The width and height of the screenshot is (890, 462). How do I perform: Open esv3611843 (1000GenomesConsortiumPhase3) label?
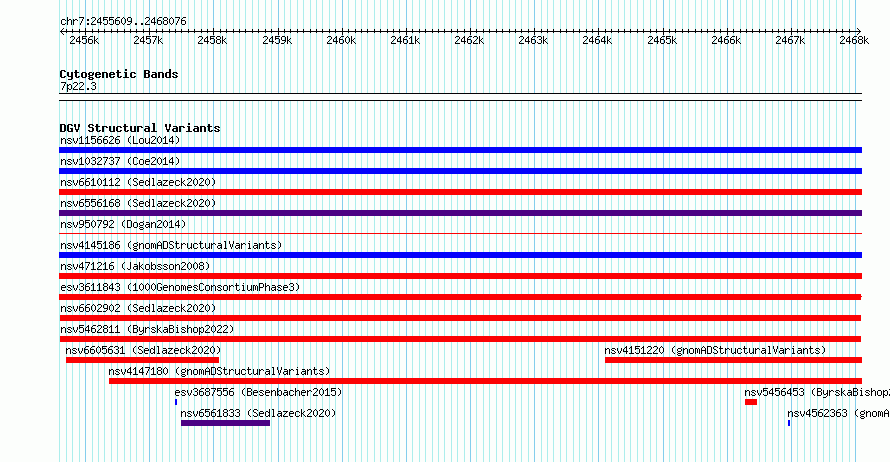tap(180, 287)
